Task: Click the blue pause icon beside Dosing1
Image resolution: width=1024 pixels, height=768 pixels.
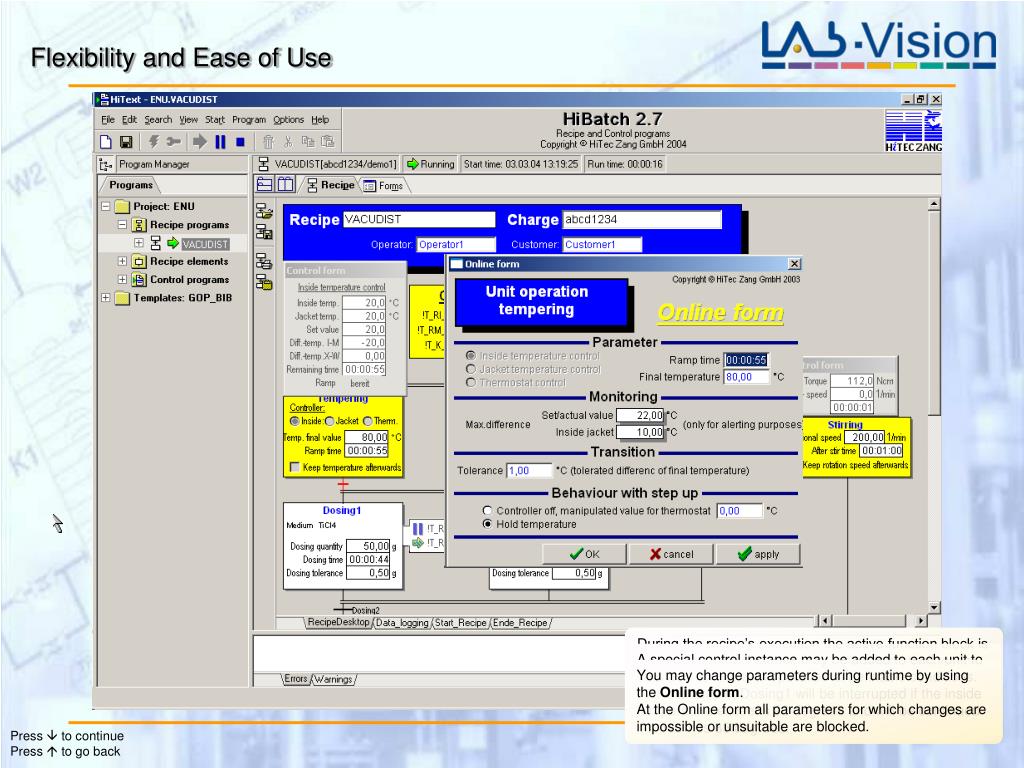Action: pos(418,529)
